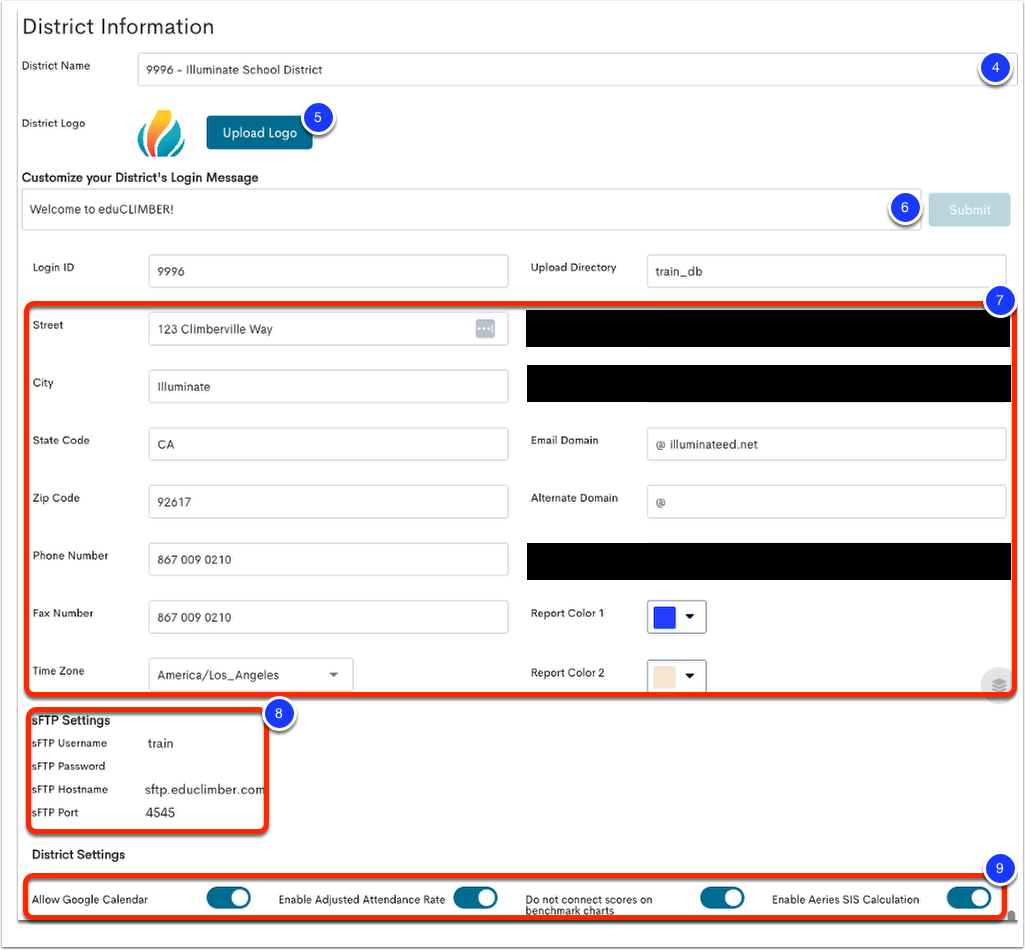Click the Submit button for login message

click(x=969, y=210)
